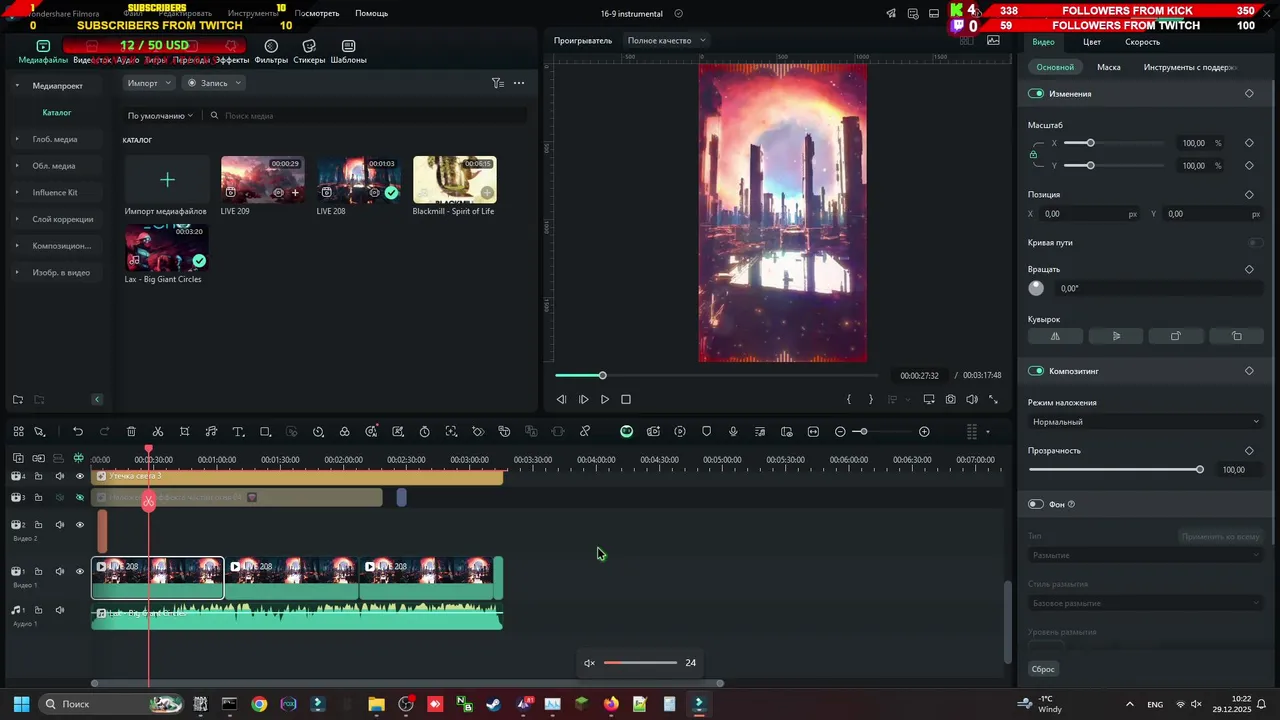Take a preview snapshot with camera icon
The height and width of the screenshot is (720, 1280).
(950, 399)
